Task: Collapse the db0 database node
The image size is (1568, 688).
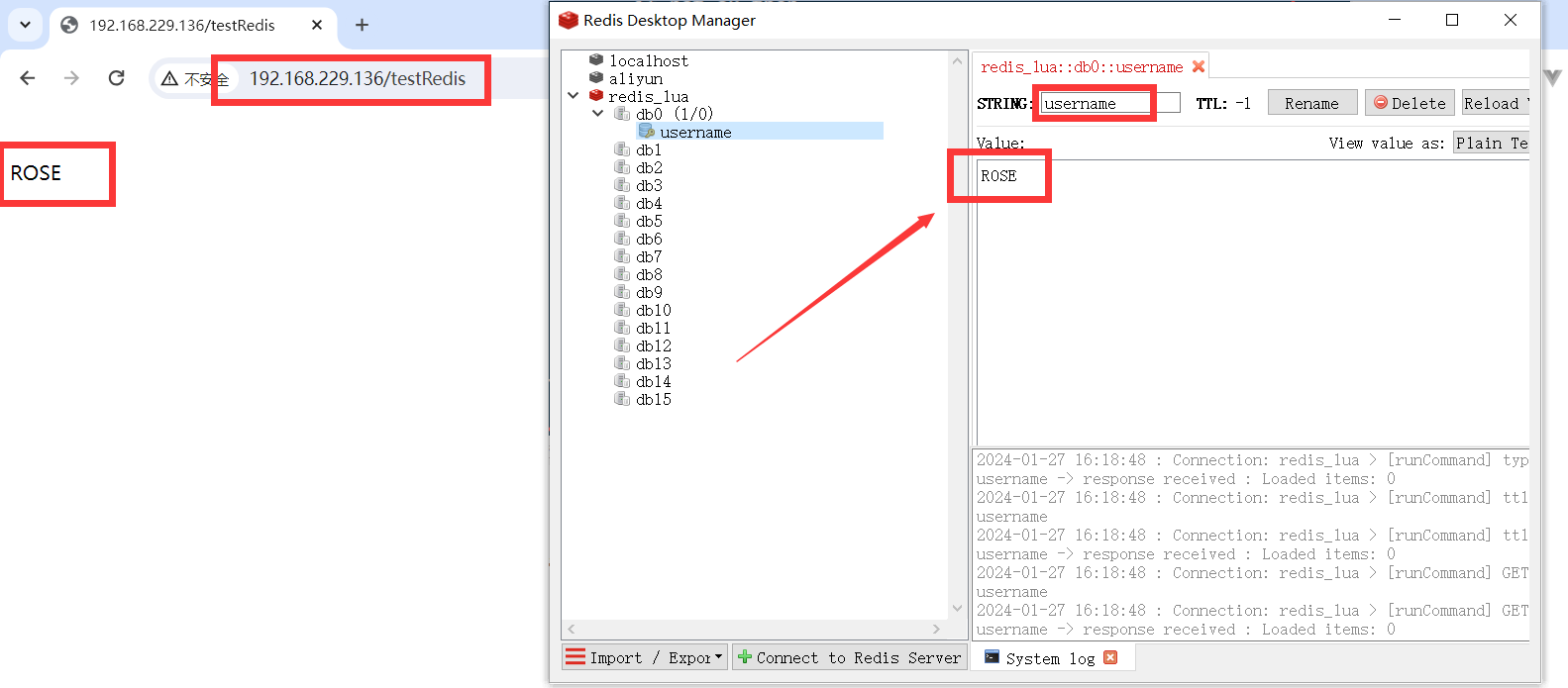Action: 598,114
